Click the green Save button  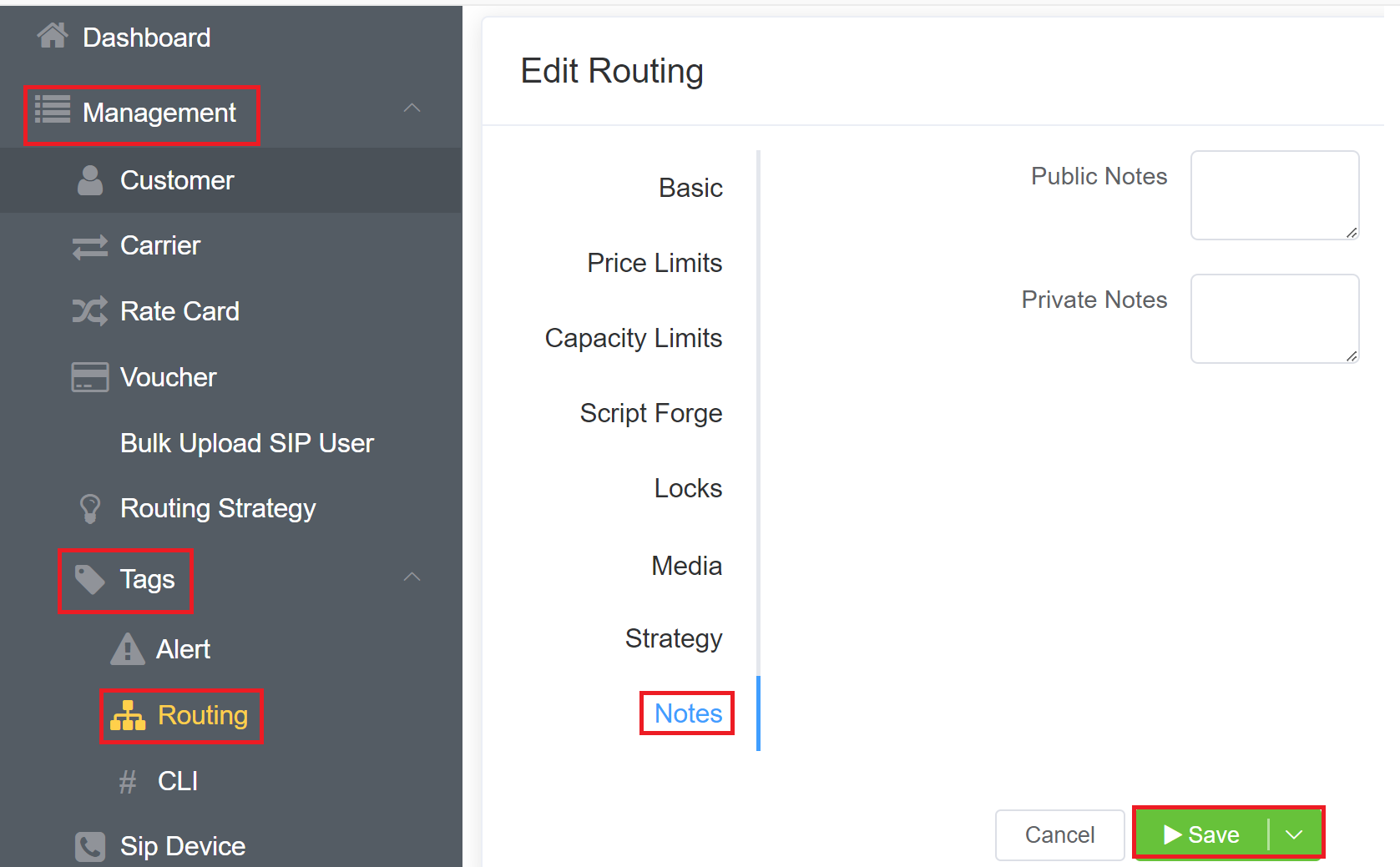[1202, 834]
